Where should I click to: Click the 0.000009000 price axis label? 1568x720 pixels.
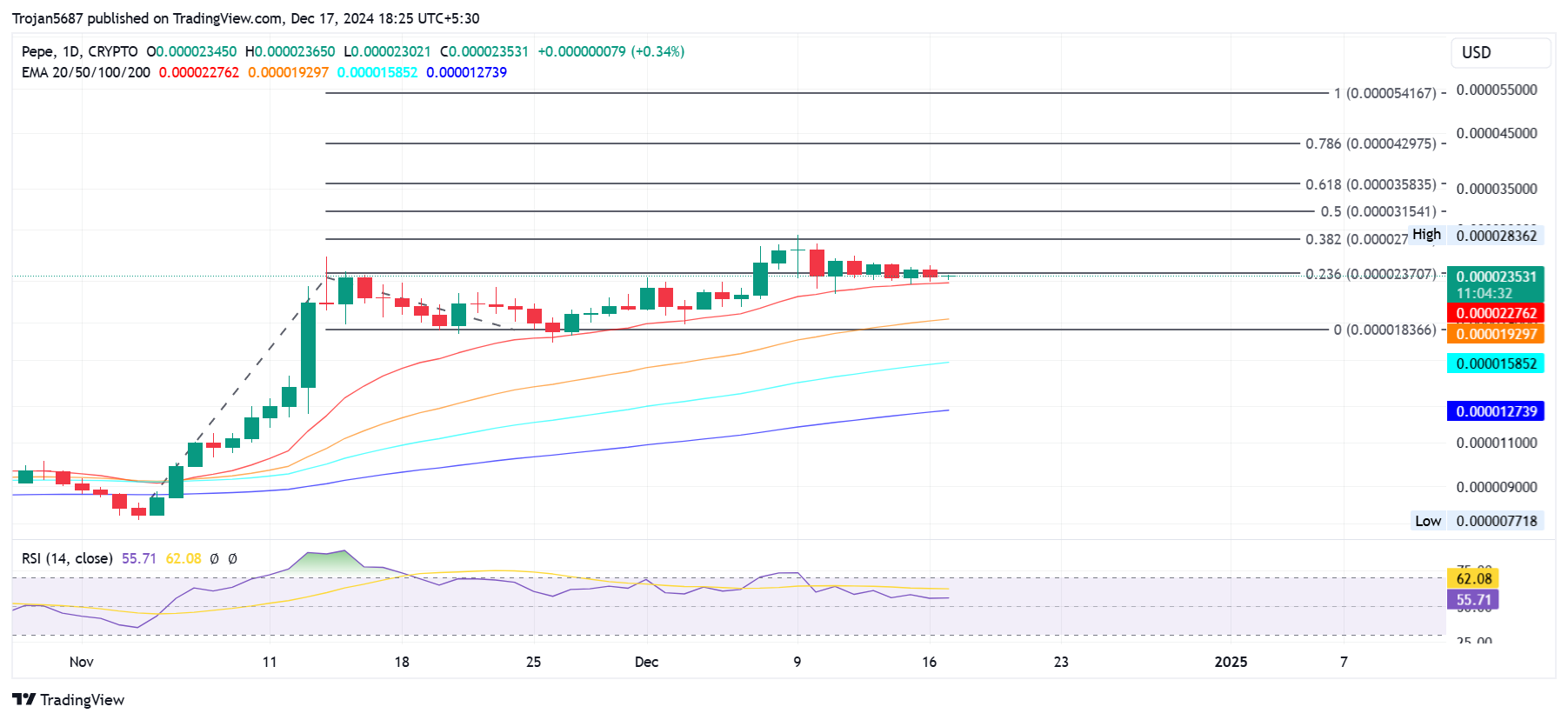point(1497,487)
